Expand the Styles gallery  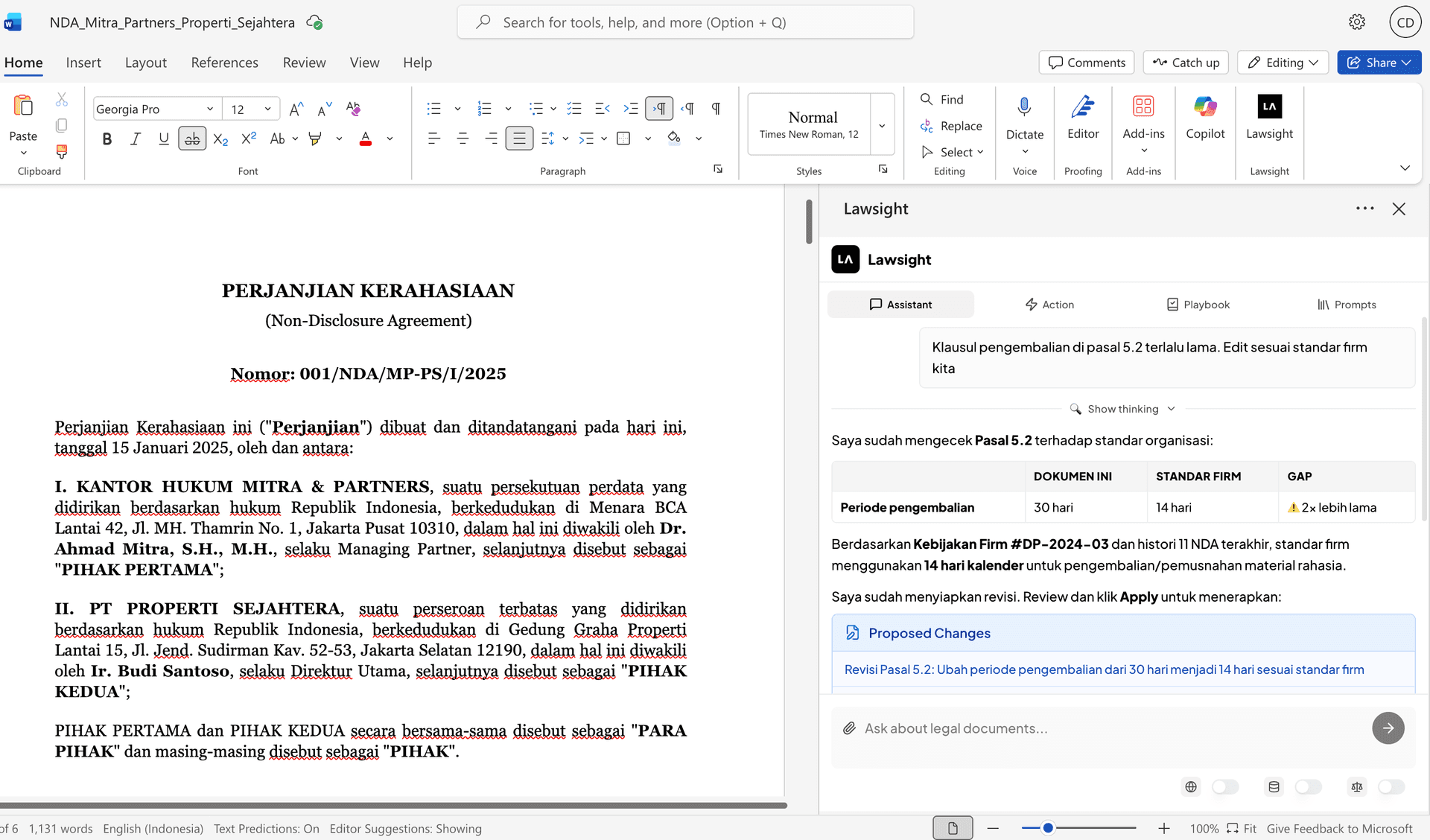pyautogui.click(x=883, y=124)
